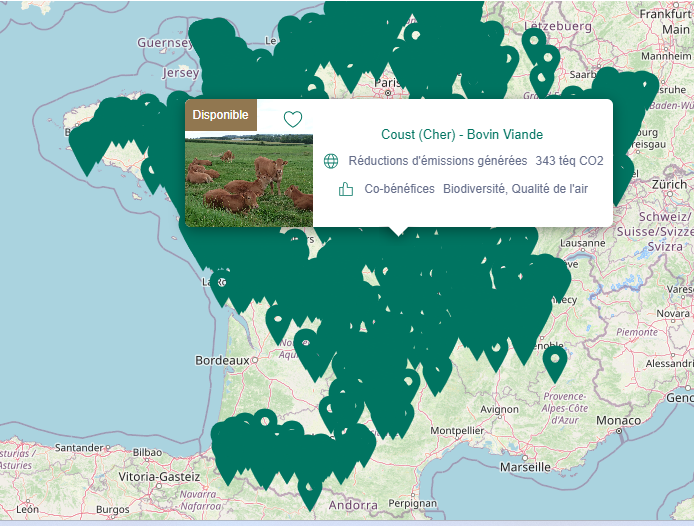This screenshot has height=526, width=694.
Task: Click the Burgos label on the map
Action: point(112,510)
